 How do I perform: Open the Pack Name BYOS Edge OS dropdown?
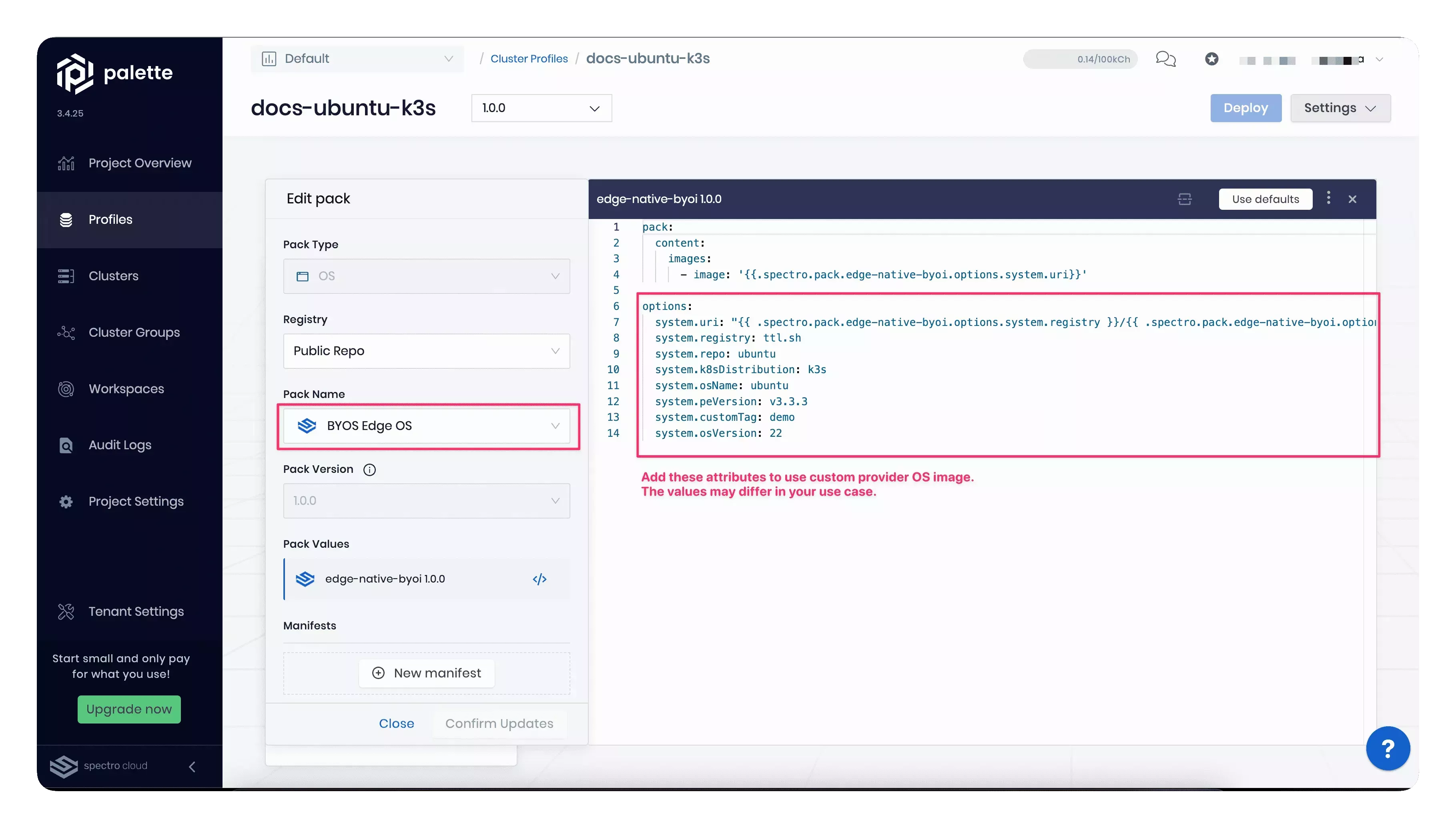pos(426,426)
